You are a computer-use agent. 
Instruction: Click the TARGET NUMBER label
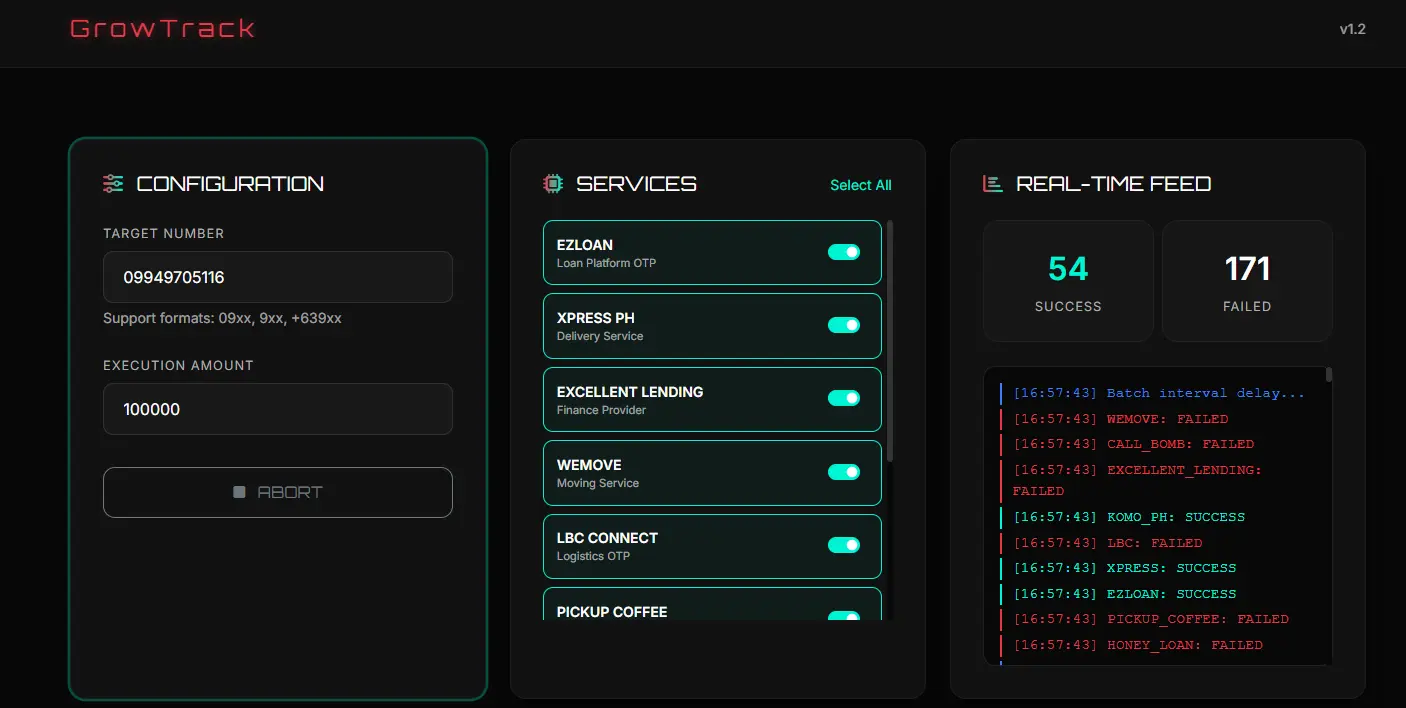pyautogui.click(x=164, y=233)
